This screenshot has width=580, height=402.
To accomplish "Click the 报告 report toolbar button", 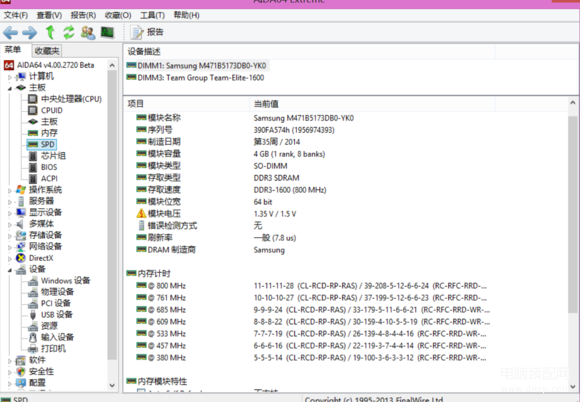I will pyautogui.click(x=147, y=32).
